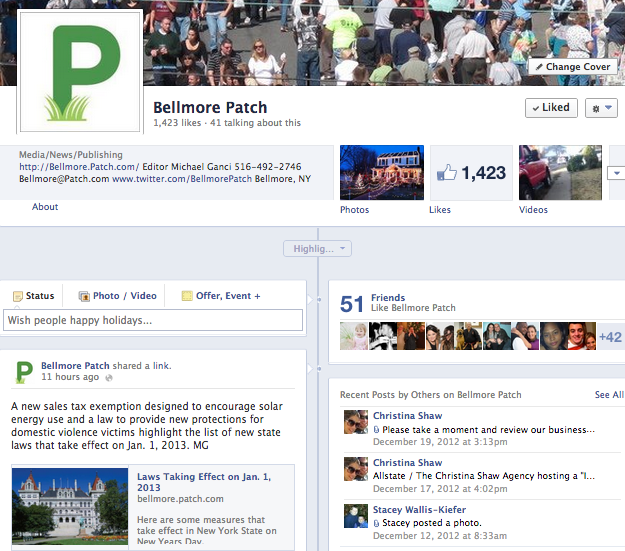Click the globe privacy icon on post
The image size is (625, 551).
coord(110,378)
